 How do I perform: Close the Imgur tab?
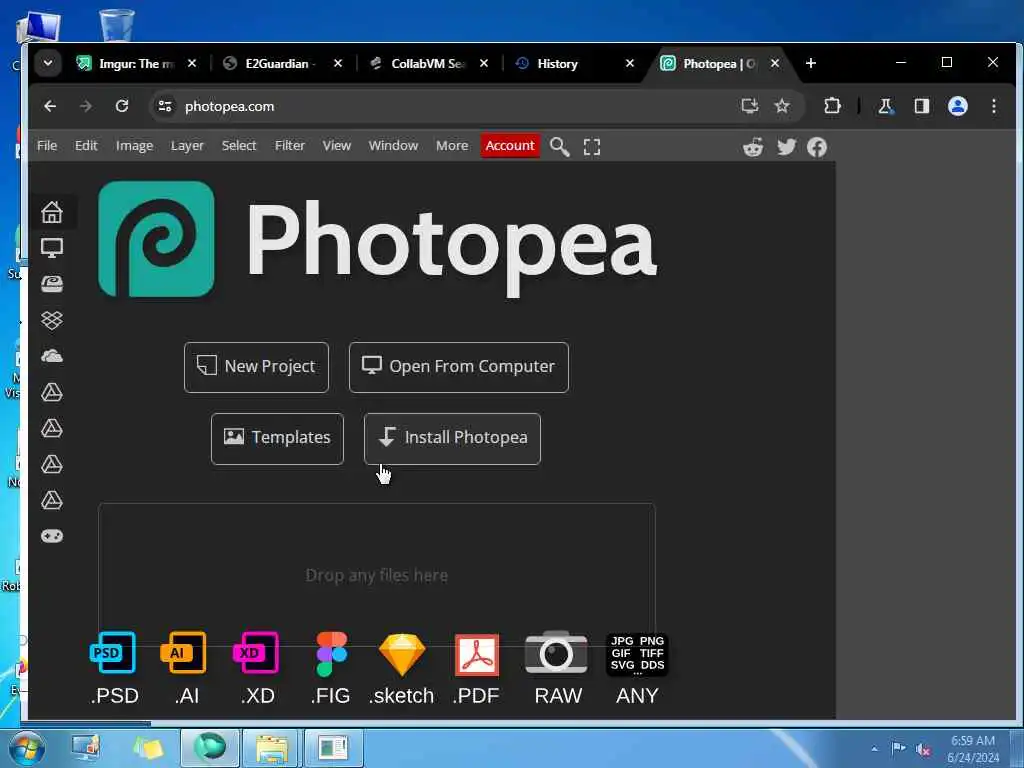click(192, 63)
